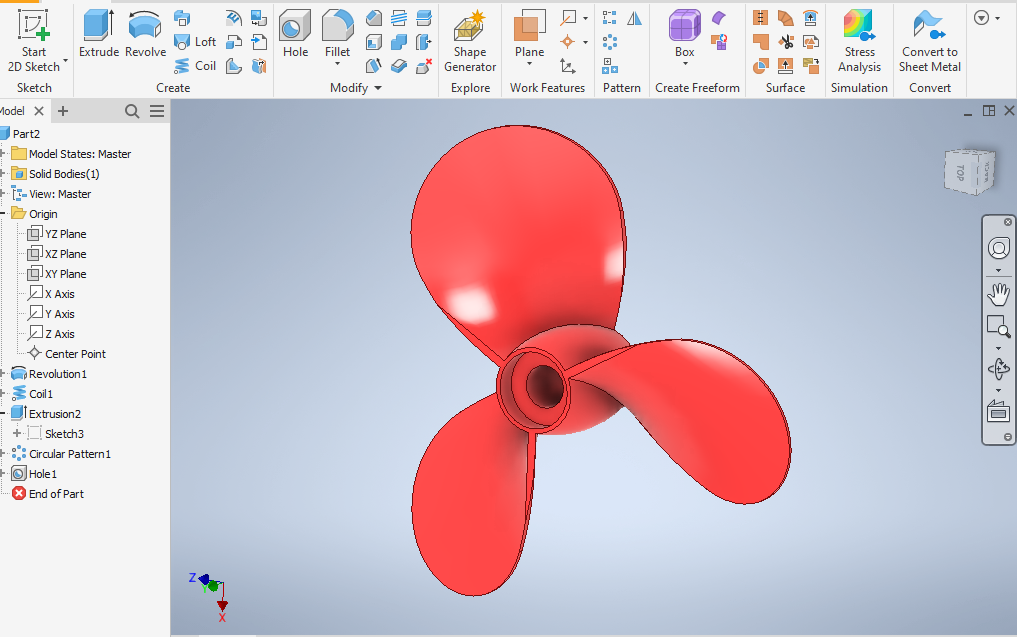The height and width of the screenshot is (637, 1017).
Task: Pick the Loft tool
Action: pyautogui.click(x=195, y=42)
